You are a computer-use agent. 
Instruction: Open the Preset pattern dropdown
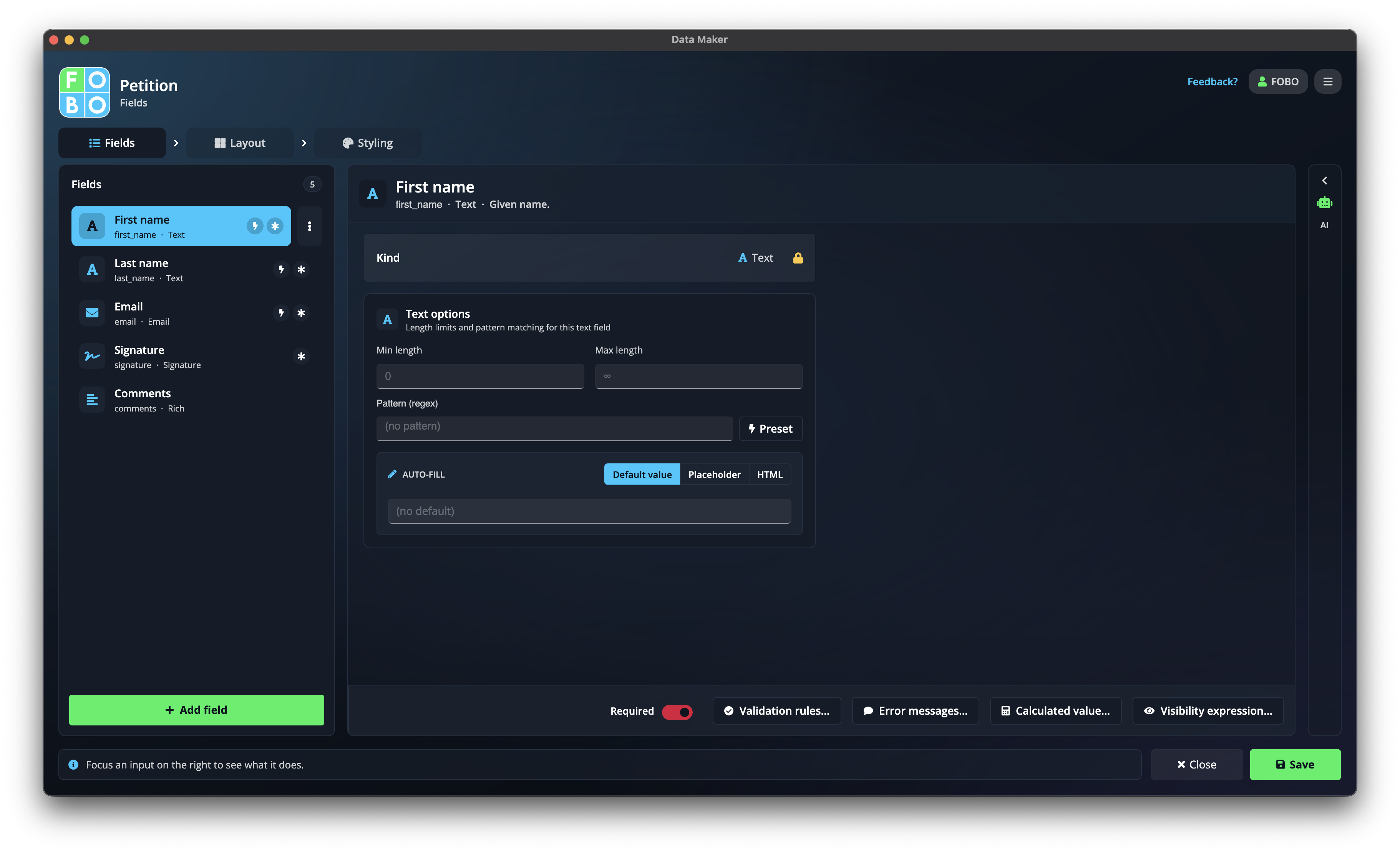click(x=770, y=428)
